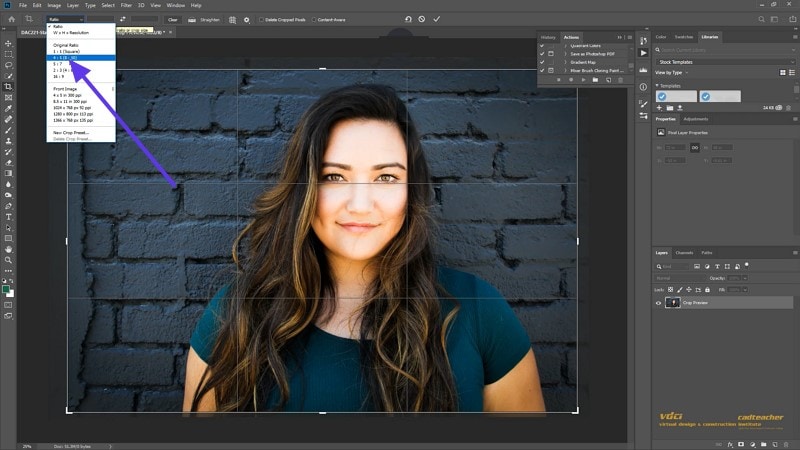Click the Straighten button label

(210, 20)
